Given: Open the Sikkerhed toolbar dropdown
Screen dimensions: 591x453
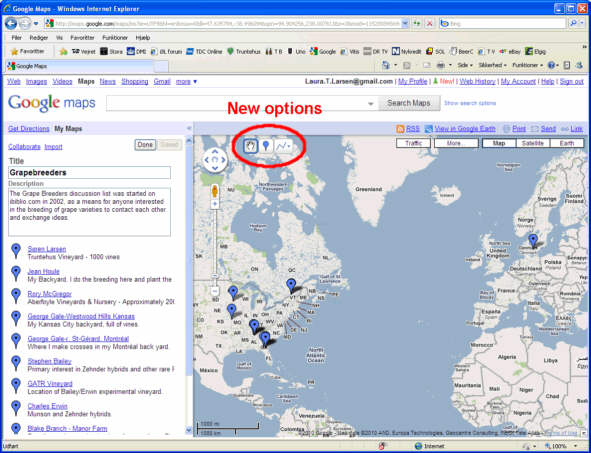Looking at the screenshot, I should (494, 65).
